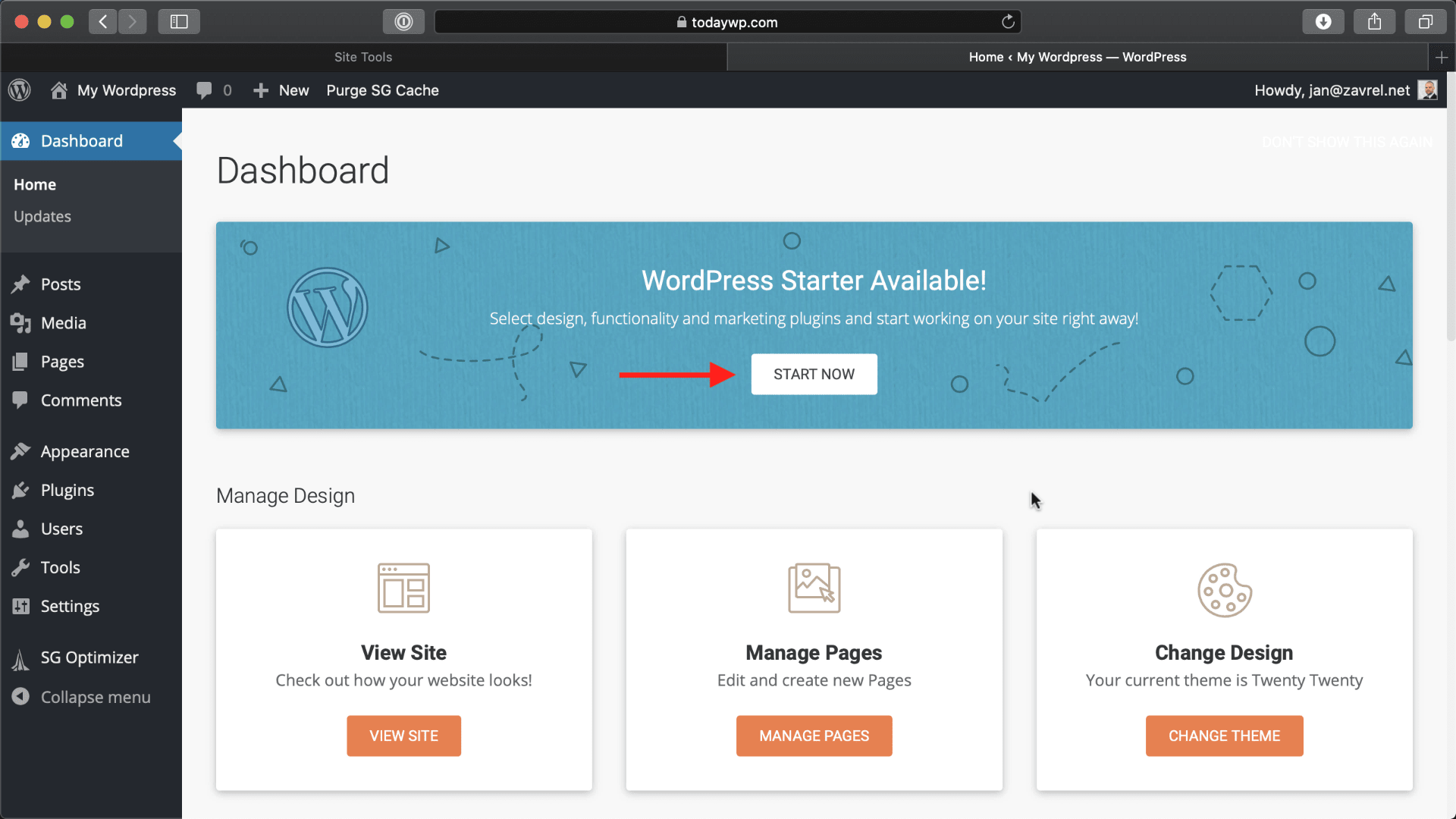This screenshot has width=1456, height=819.
Task: Go forward with Safari forward arrow
Action: pyautogui.click(x=133, y=22)
